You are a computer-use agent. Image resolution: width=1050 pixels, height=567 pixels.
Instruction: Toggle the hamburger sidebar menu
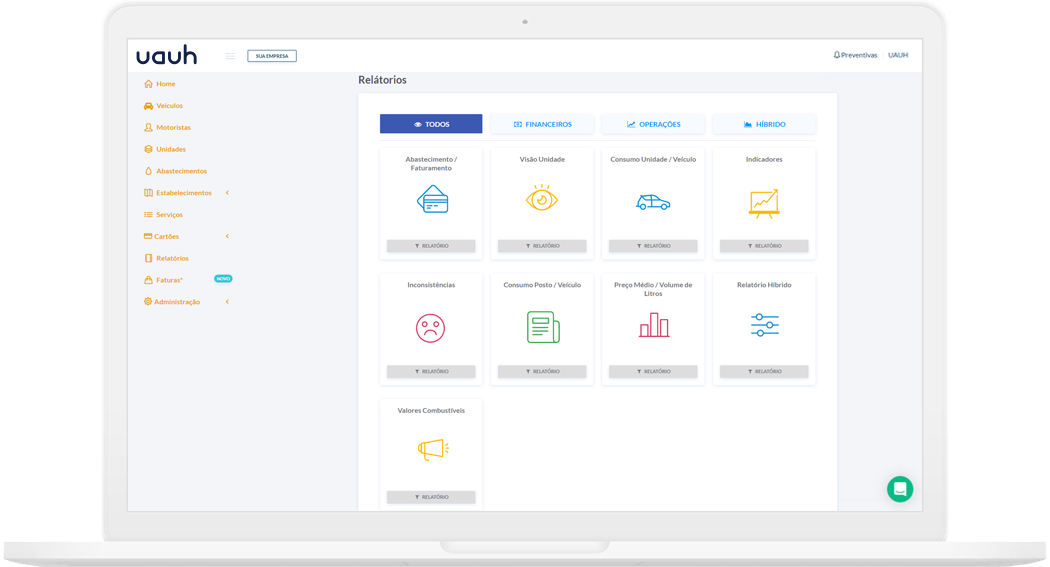point(230,56)
